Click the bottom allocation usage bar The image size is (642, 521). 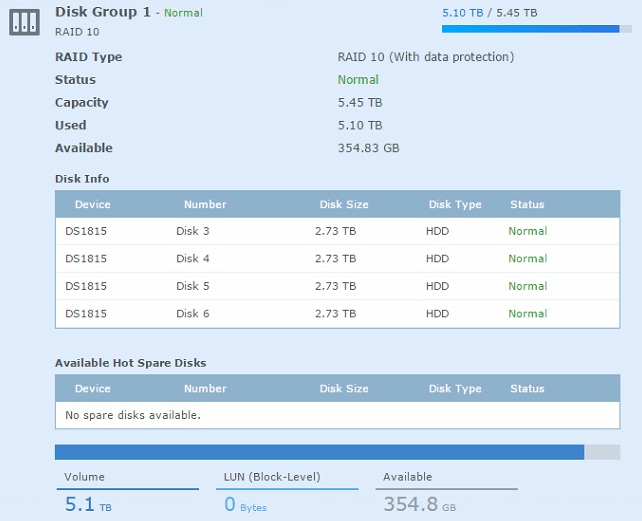click(337, 452)
